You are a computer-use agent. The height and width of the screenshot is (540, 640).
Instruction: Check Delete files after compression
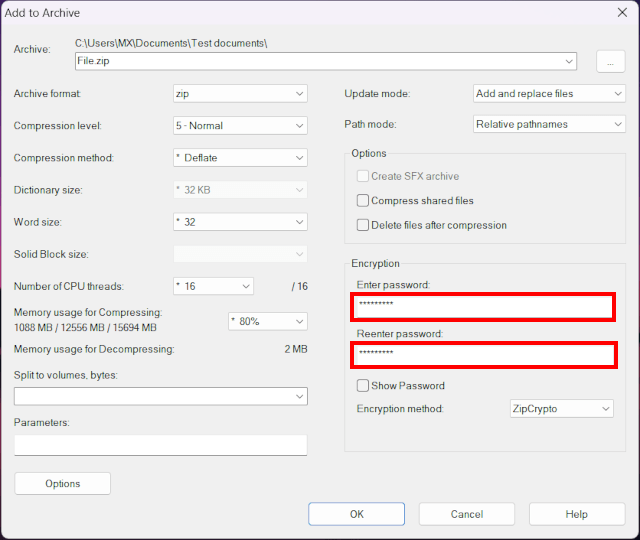click(363, 225)
